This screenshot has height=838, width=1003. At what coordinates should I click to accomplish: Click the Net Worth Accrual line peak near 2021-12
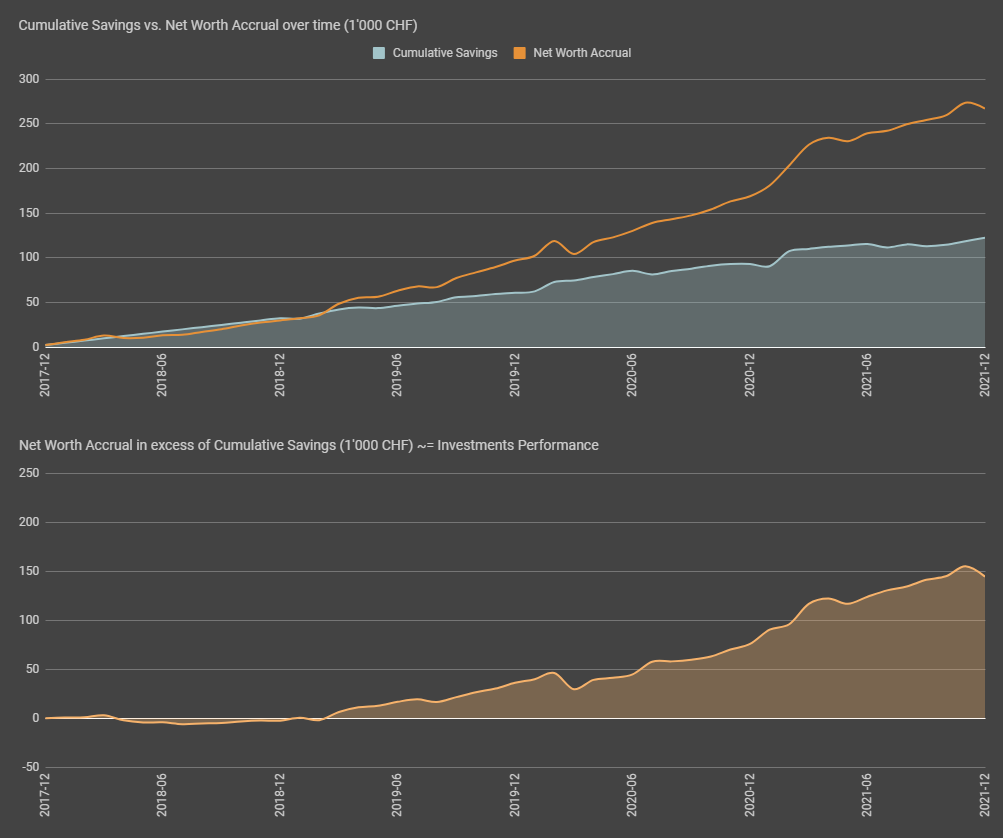tap(966, 102)
